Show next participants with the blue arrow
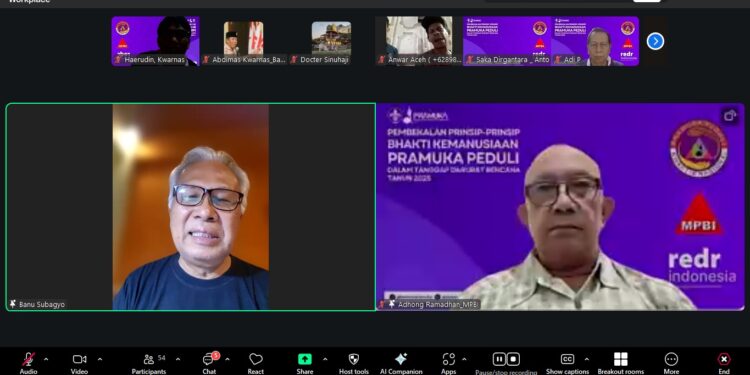 coord(655,42)
